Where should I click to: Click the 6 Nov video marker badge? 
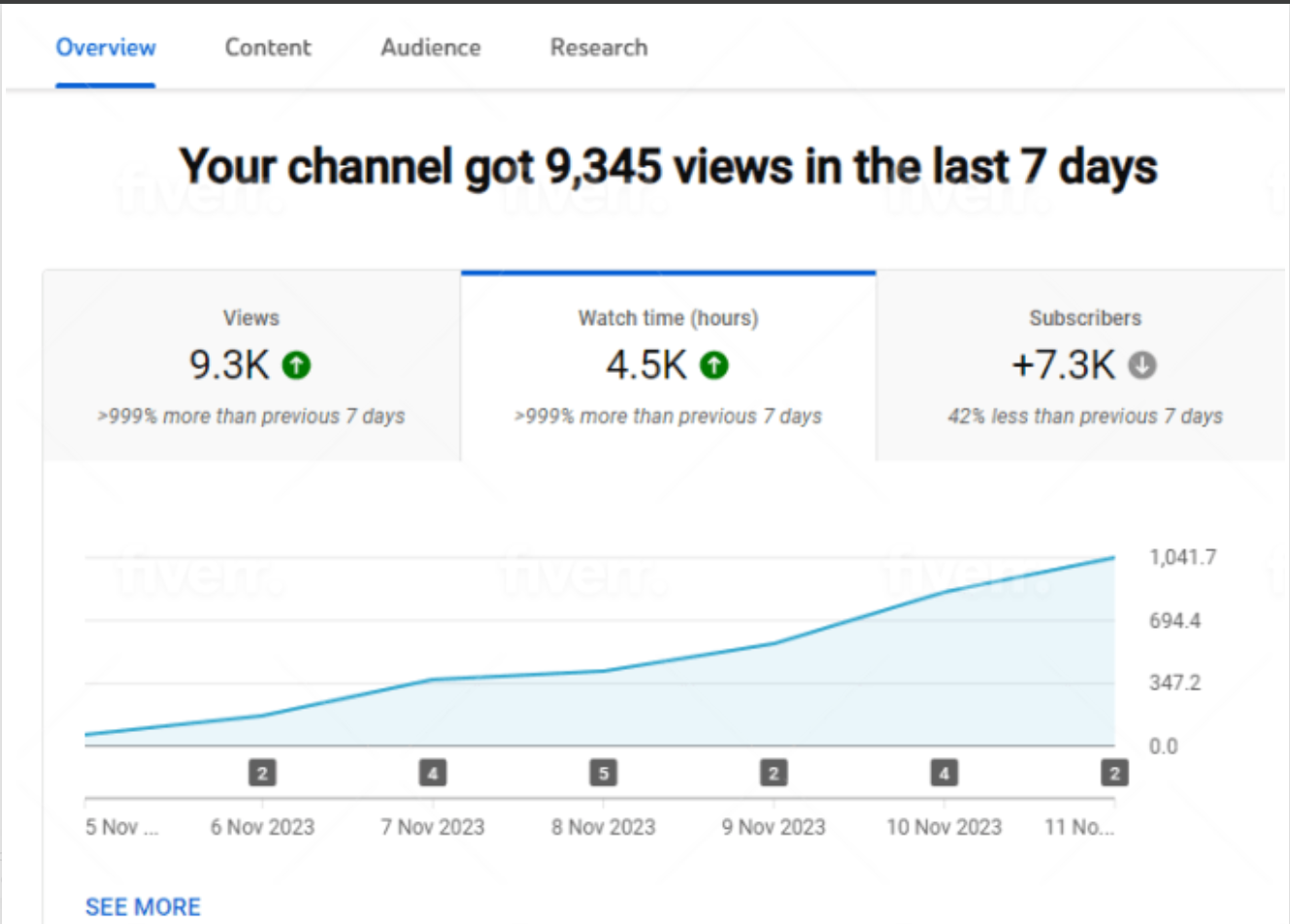(262, 774)
